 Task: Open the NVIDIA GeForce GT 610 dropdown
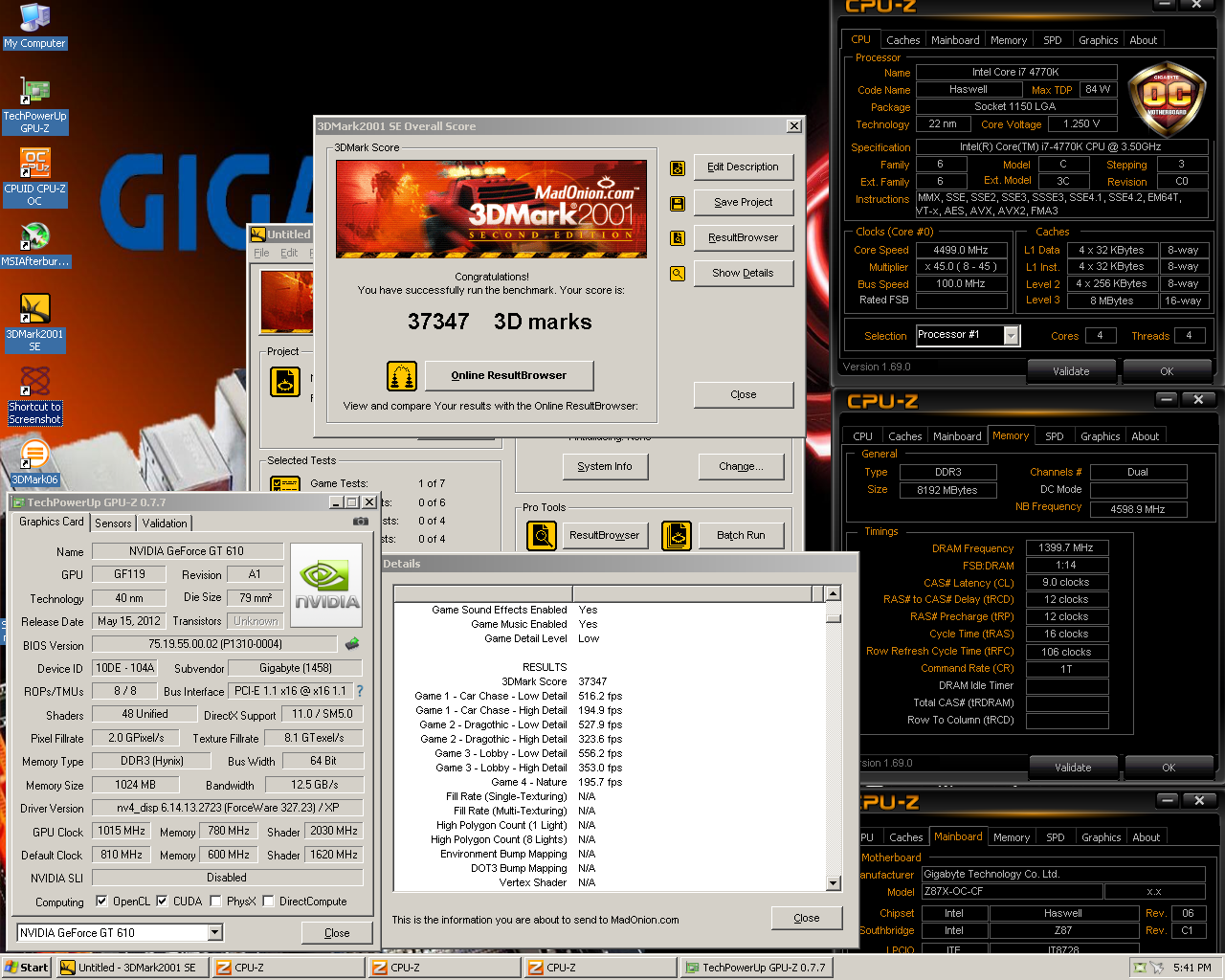214,932
